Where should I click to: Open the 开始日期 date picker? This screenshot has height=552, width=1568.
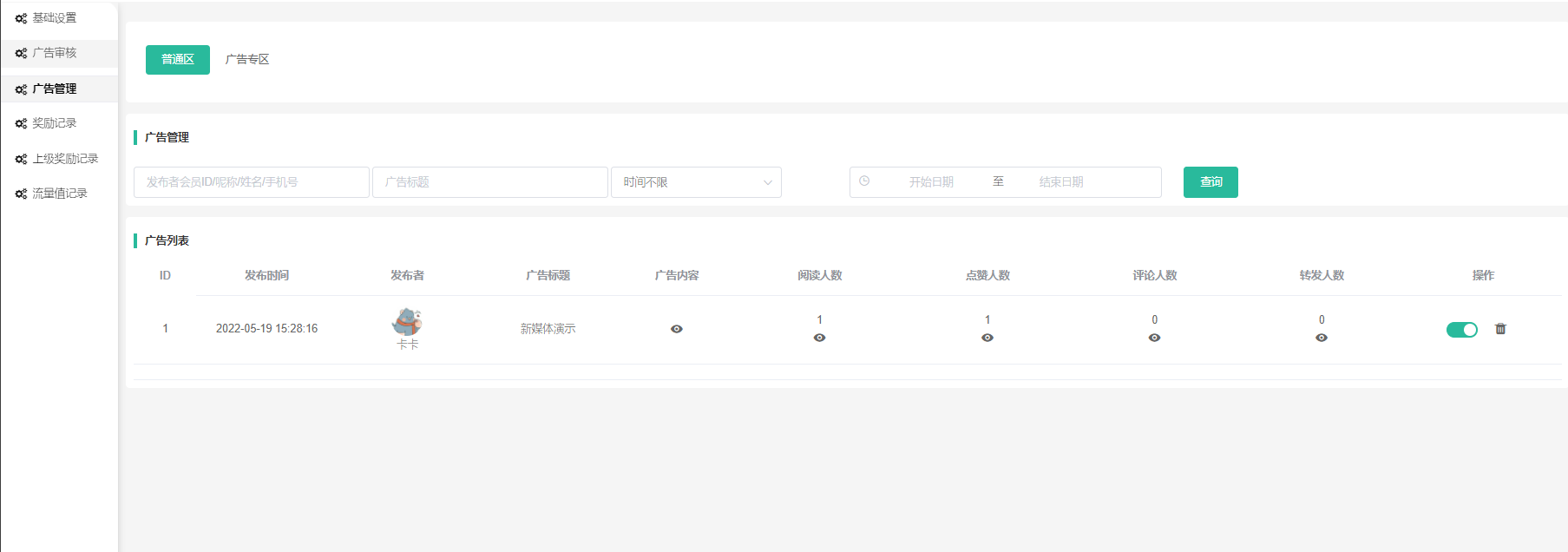pyautogui.click(x=931, y=182)
